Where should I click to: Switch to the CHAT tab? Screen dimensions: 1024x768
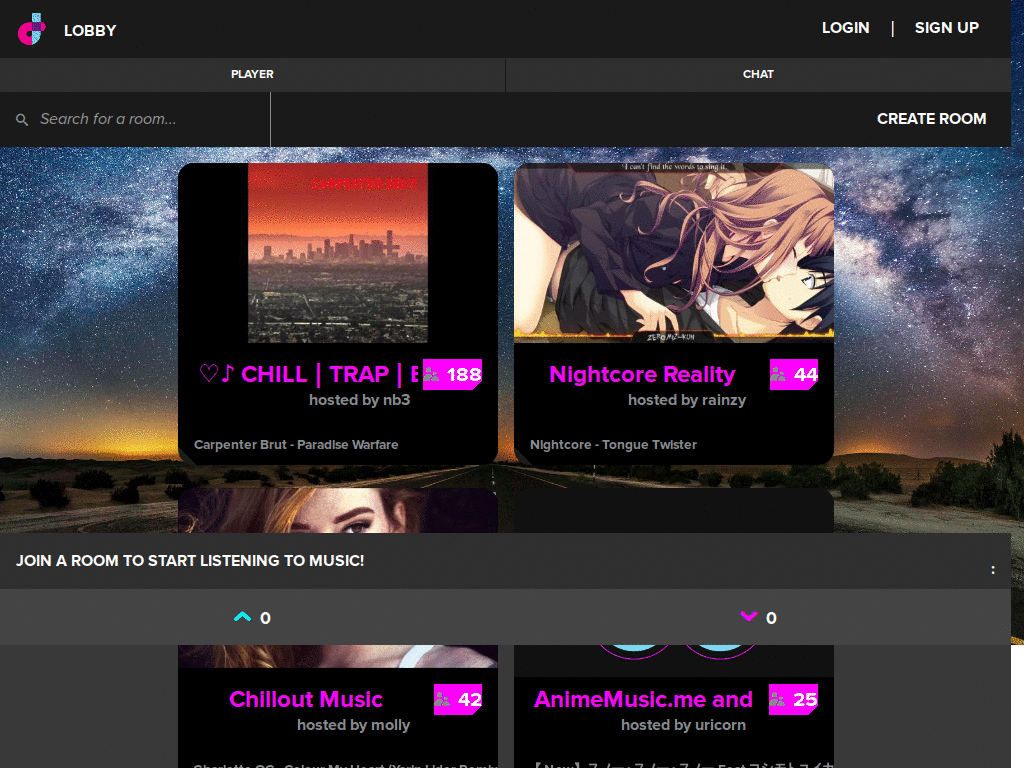click(758, 74)
